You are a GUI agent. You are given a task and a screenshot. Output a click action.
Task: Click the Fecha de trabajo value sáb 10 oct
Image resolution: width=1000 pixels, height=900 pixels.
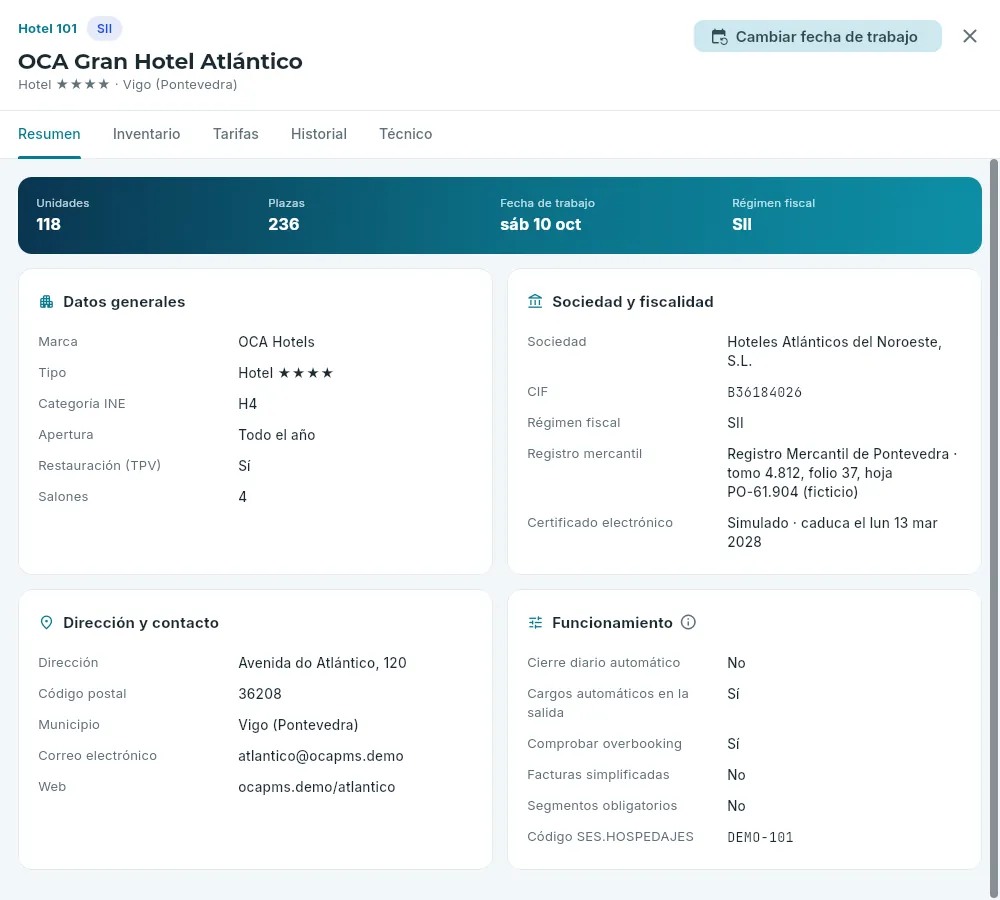(540, 225)
